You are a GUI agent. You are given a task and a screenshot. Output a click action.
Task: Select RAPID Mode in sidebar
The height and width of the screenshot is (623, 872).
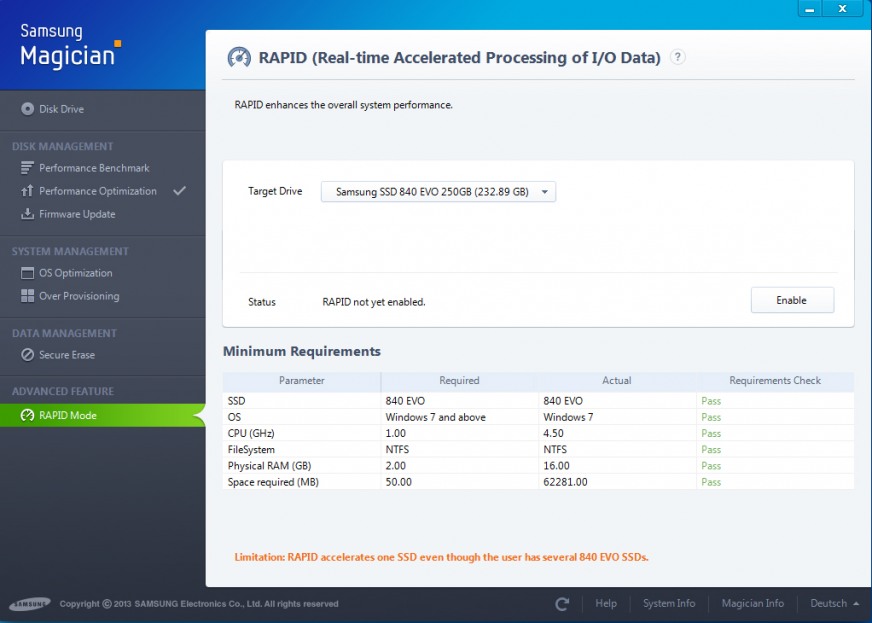coord(67,415)
